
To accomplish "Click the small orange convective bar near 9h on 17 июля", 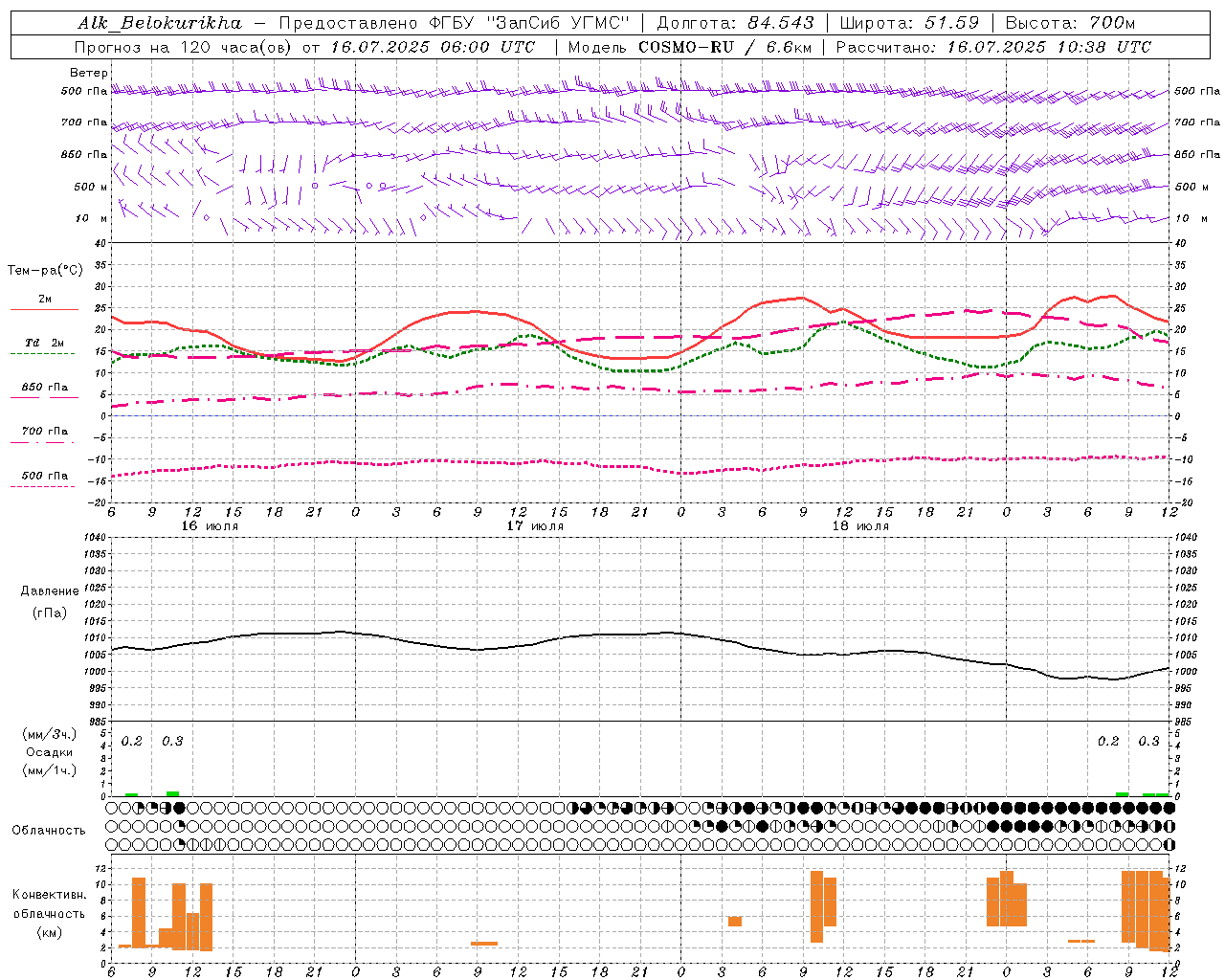I will tap(484, 944).
